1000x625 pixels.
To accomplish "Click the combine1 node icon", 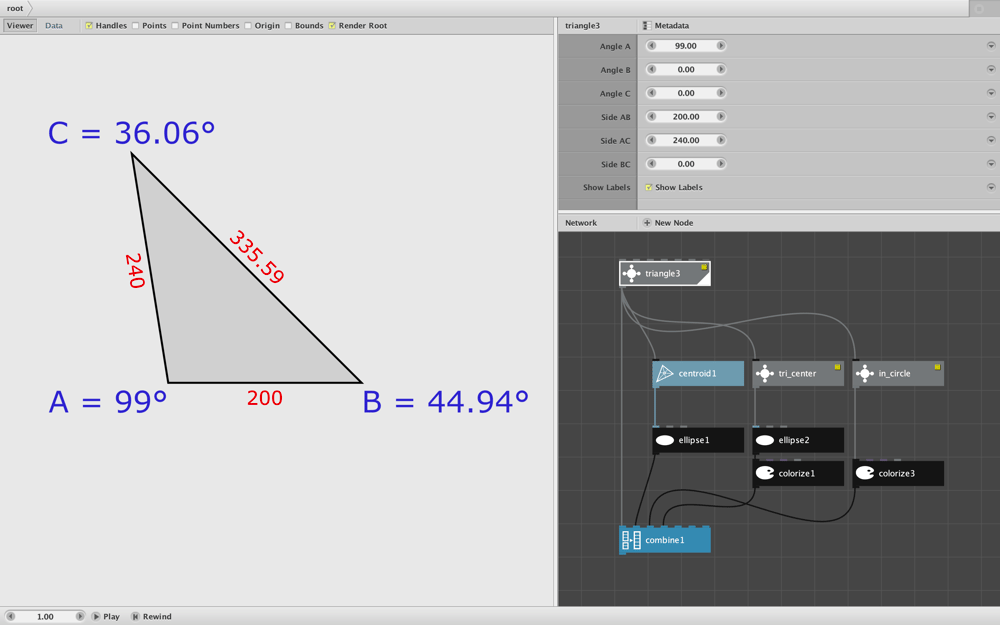I will coord(631,540).
